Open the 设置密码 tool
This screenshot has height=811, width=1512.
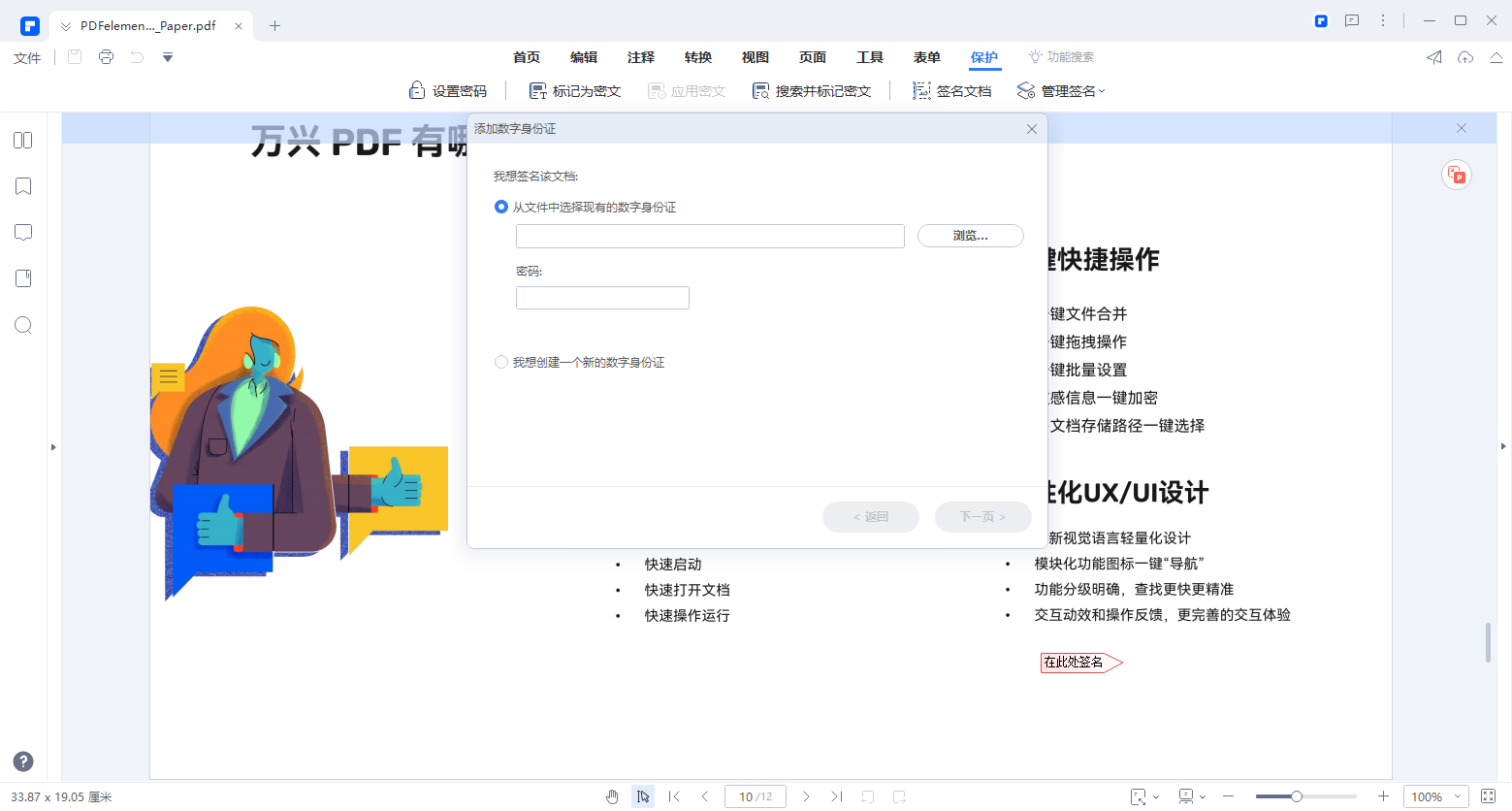click(448, 89)
